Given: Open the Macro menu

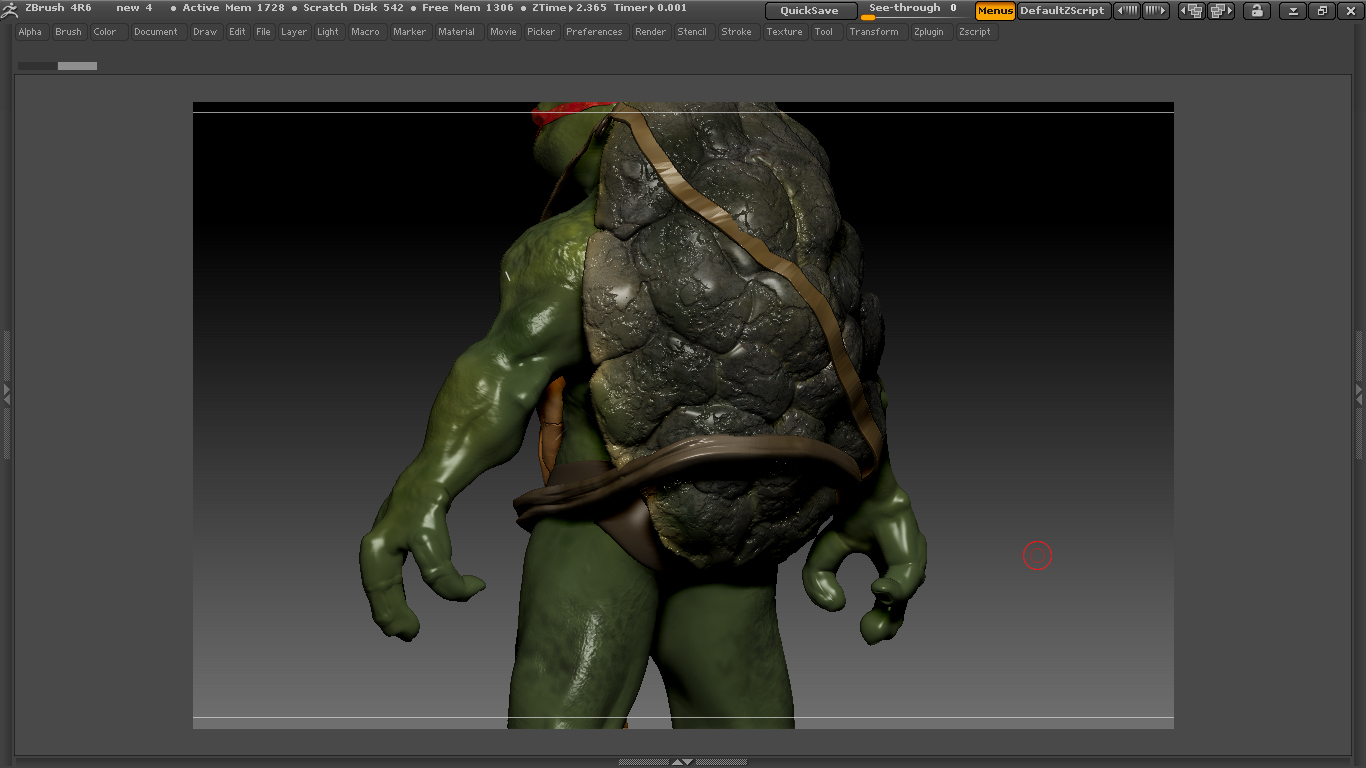Looking at the screenshot, I should pyautogui.click(x=366, y=32).
